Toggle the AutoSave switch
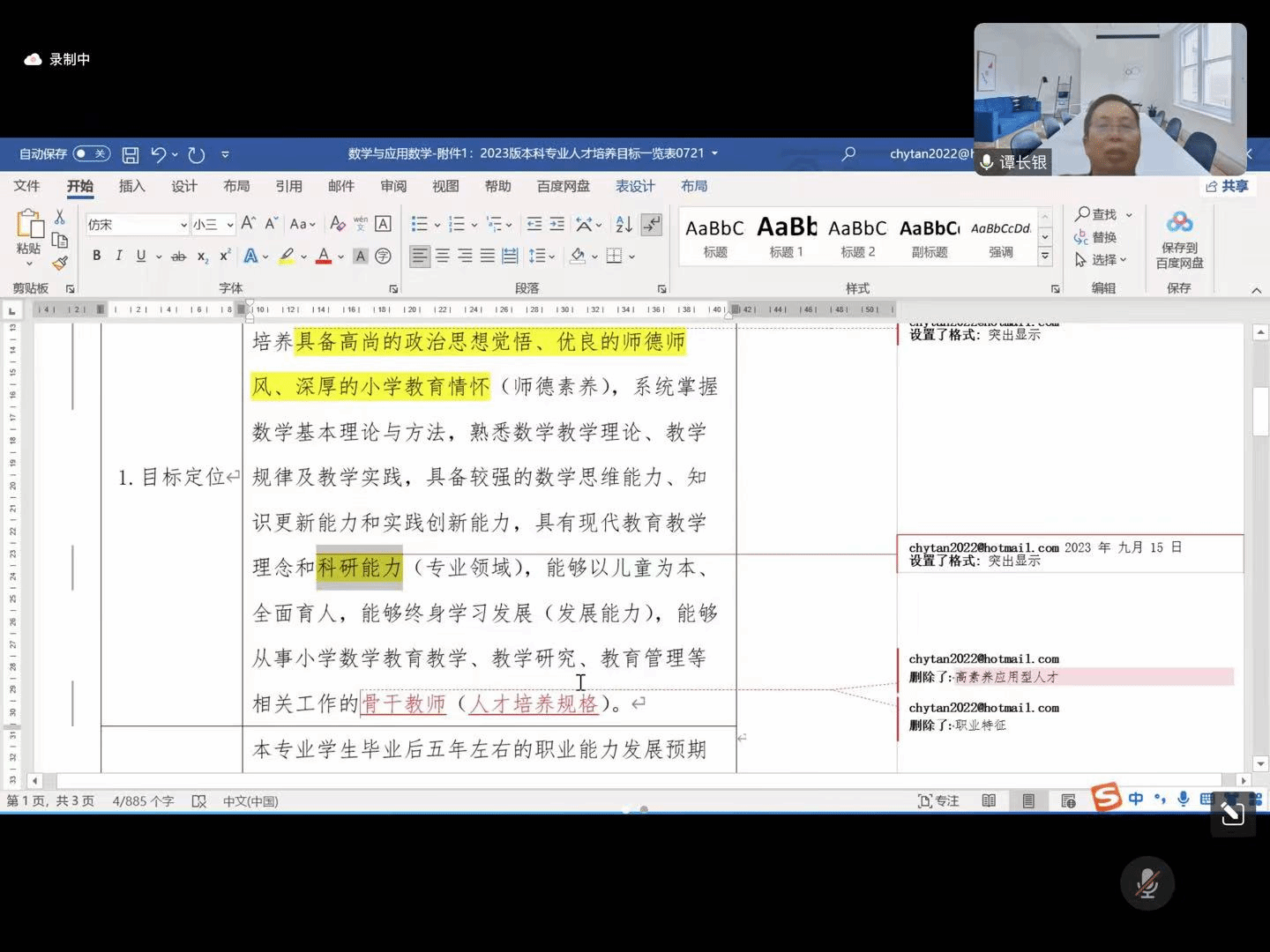This screenshot has height=952, width=1270. click(x=91, y=154)
